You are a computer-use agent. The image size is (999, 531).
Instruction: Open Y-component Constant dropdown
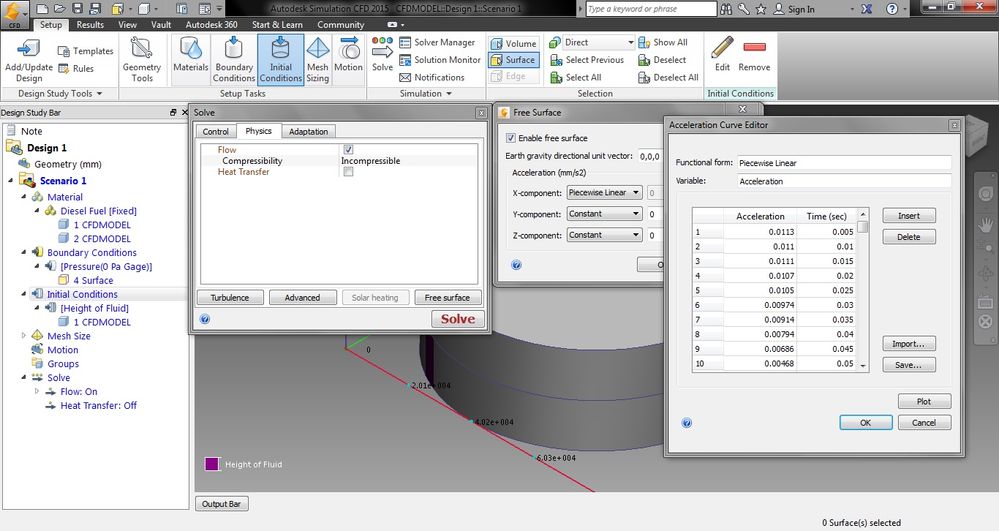604,214
